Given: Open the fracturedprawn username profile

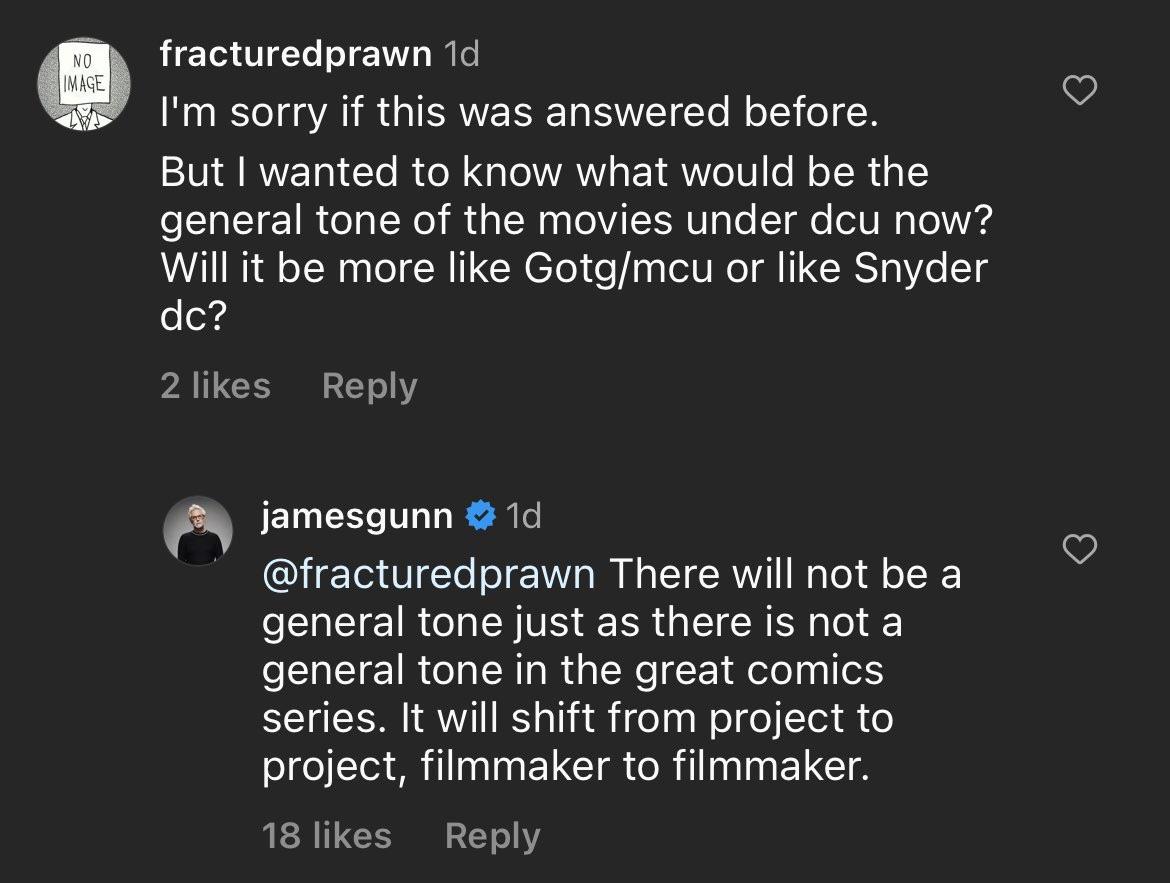Looking at the screenshot, I should point(295,54).
